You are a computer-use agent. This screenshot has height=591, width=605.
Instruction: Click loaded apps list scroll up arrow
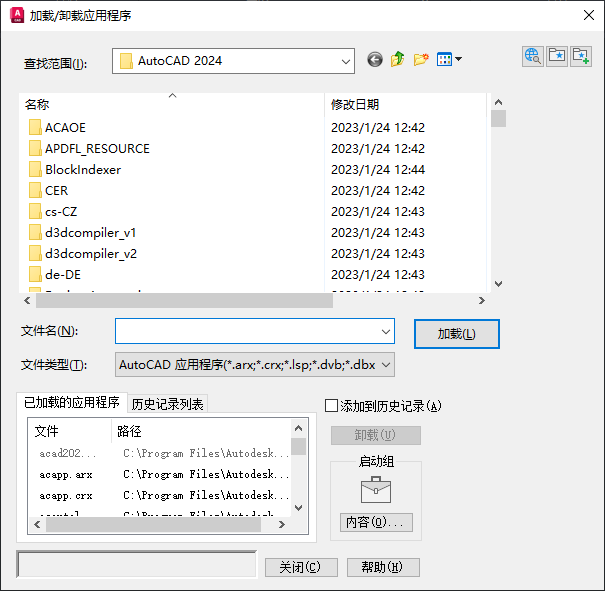pyautogui.click(x=298, y=428)
